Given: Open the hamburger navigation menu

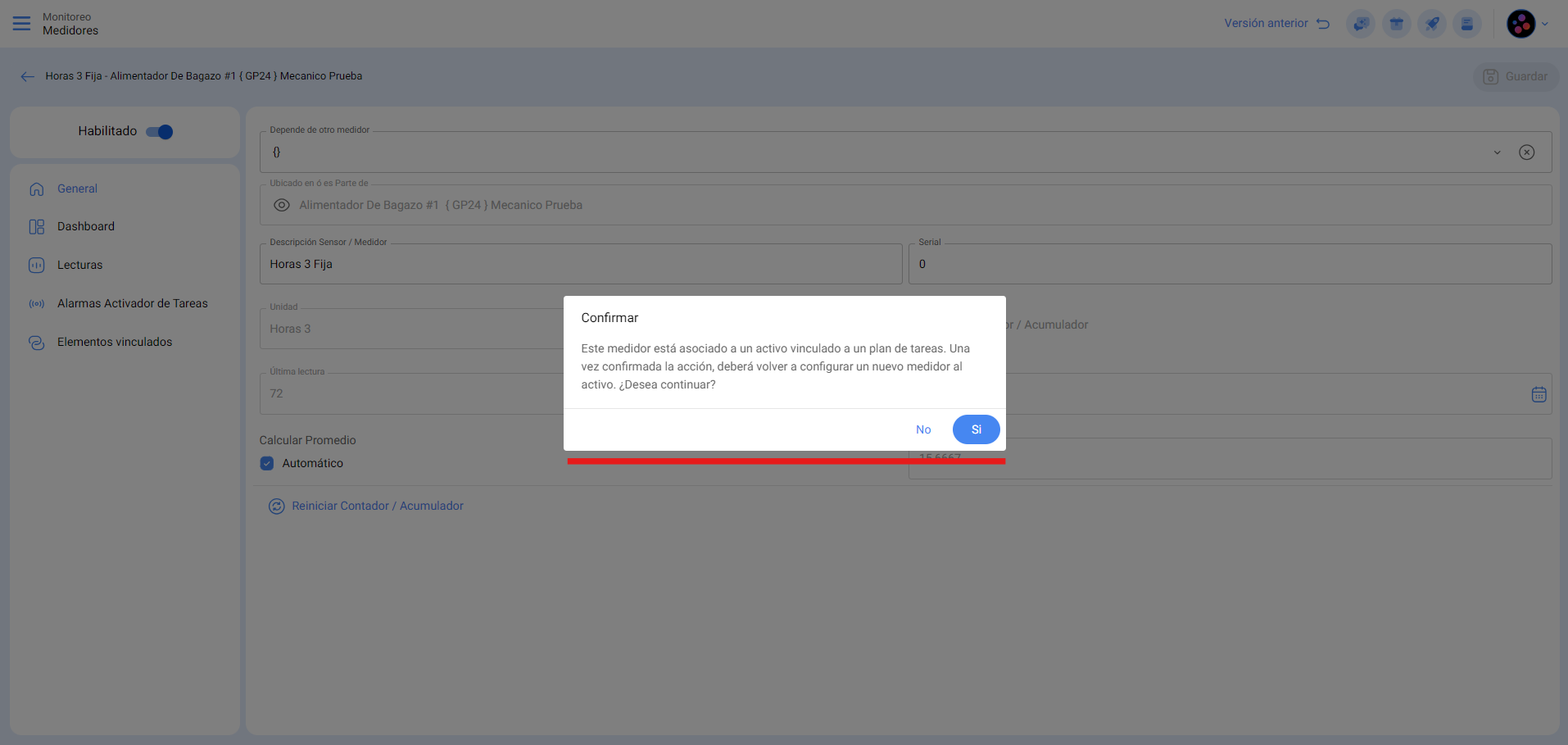Looking at the screenshot, I should coord(22,24).
